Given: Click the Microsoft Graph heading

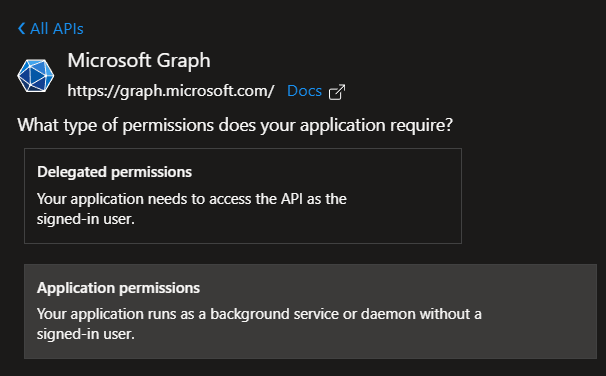Looking at the screenshot, I should pos(139,61).
